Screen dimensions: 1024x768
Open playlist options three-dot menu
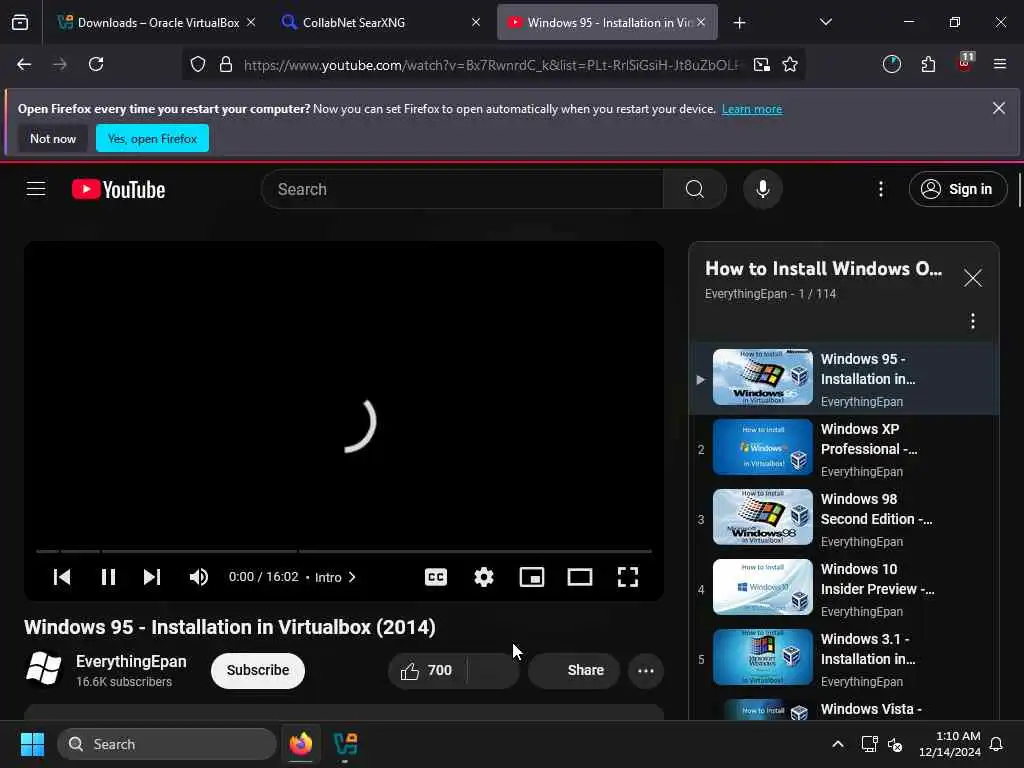pos(972,321)
